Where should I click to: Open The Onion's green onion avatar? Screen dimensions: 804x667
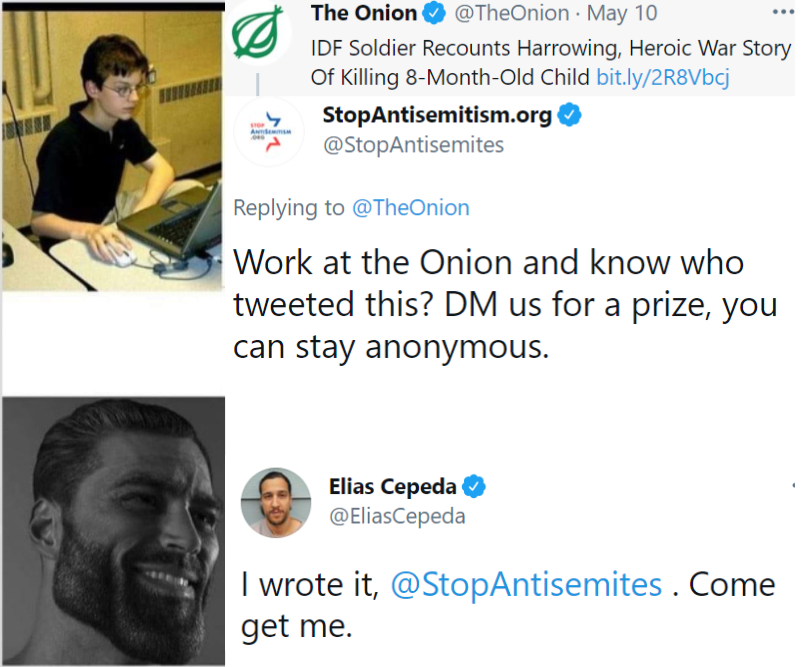(258, 30)
